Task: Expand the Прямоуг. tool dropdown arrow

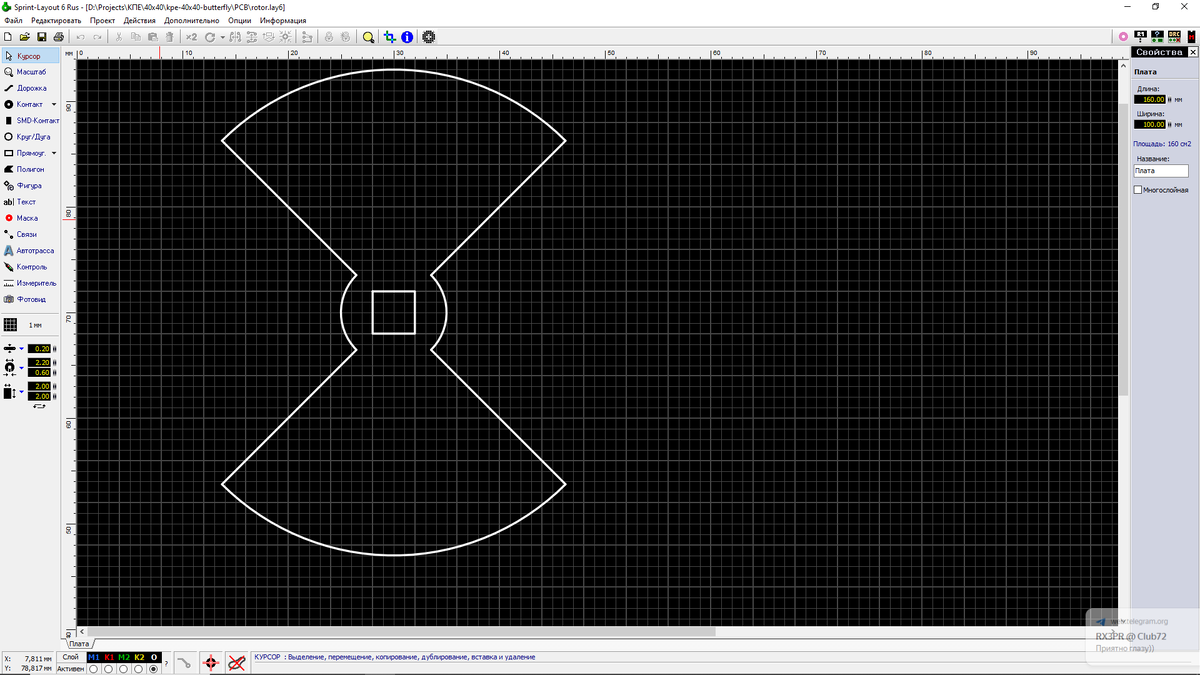Action: (54, 153)
